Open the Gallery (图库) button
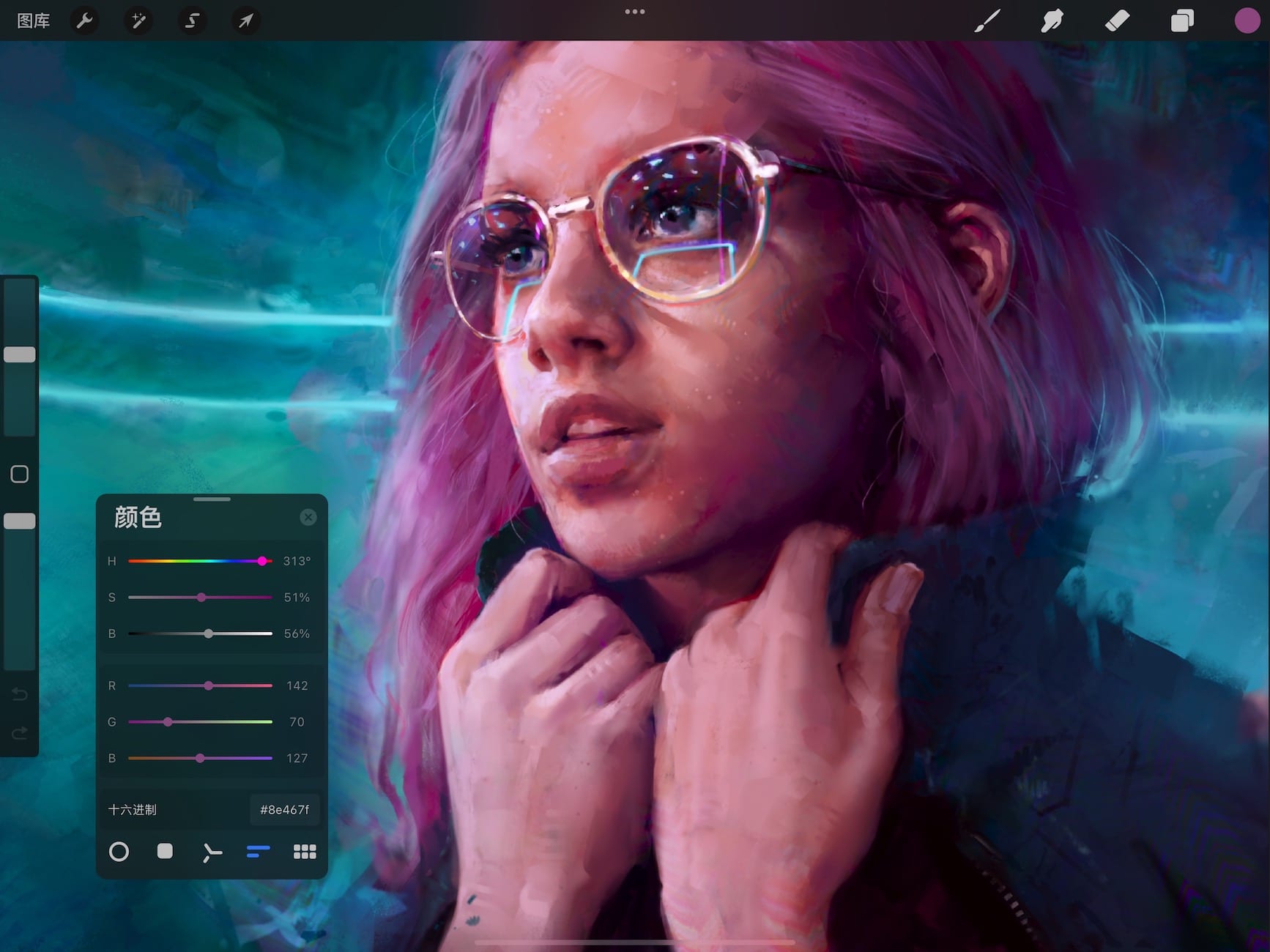 pyautogui.click(x=33, y=21)
